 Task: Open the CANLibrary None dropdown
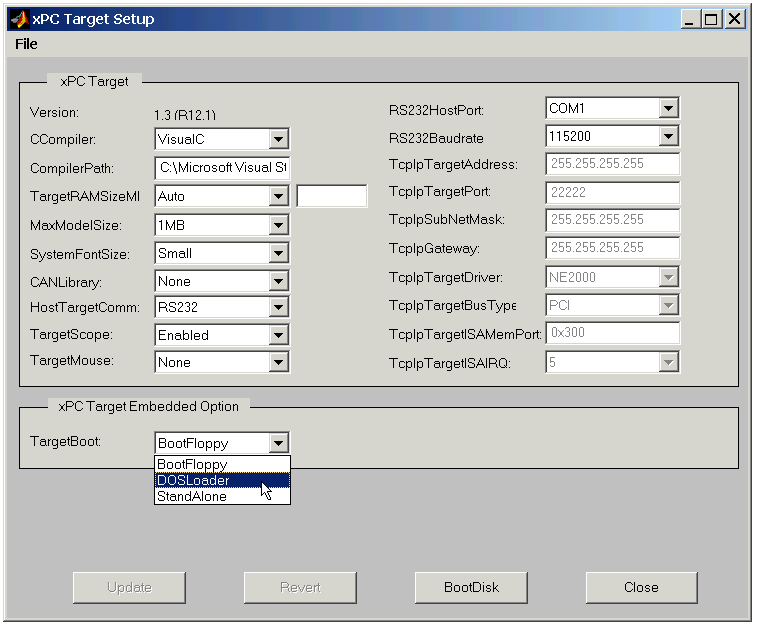[x=222, y=281]
